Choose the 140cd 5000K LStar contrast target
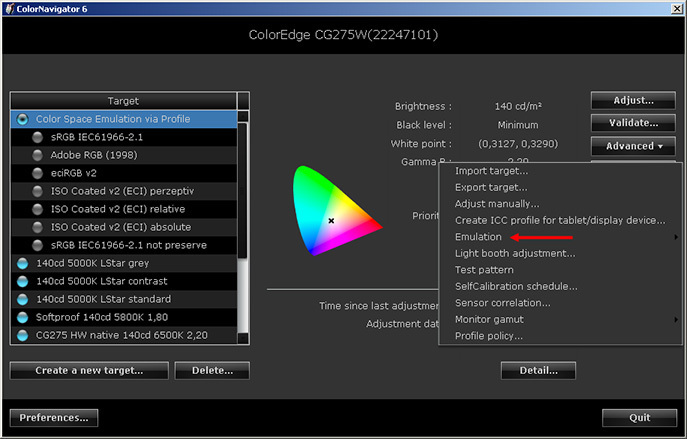Screen dimensions: 687x439 point(124,281)
